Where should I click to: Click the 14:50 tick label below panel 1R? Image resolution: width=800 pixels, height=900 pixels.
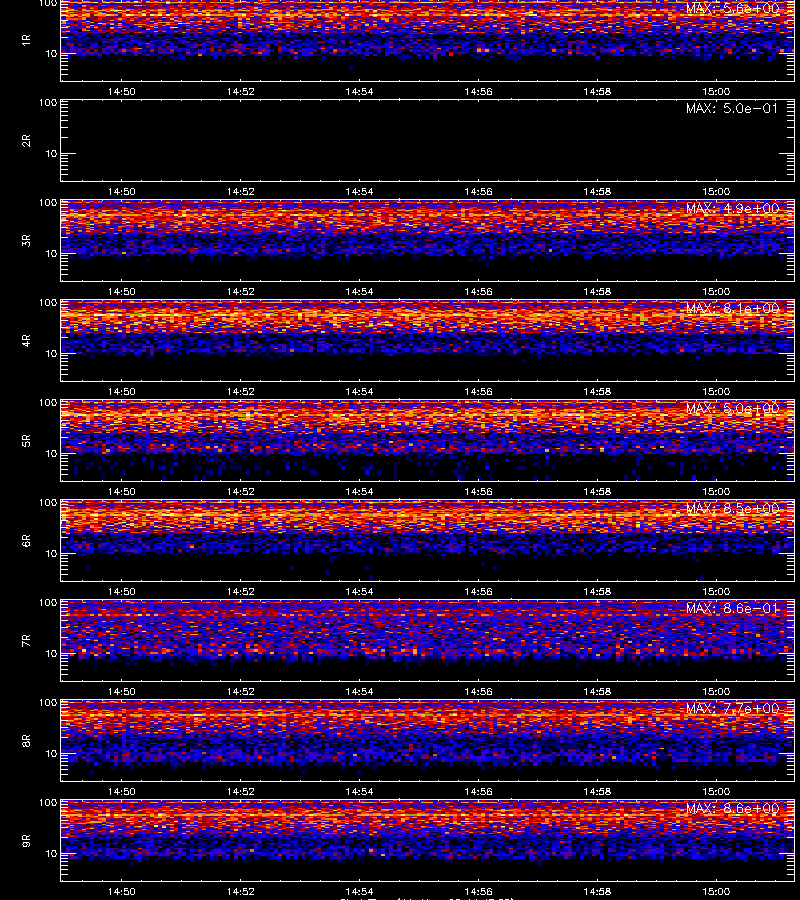[x=122, y=92]
